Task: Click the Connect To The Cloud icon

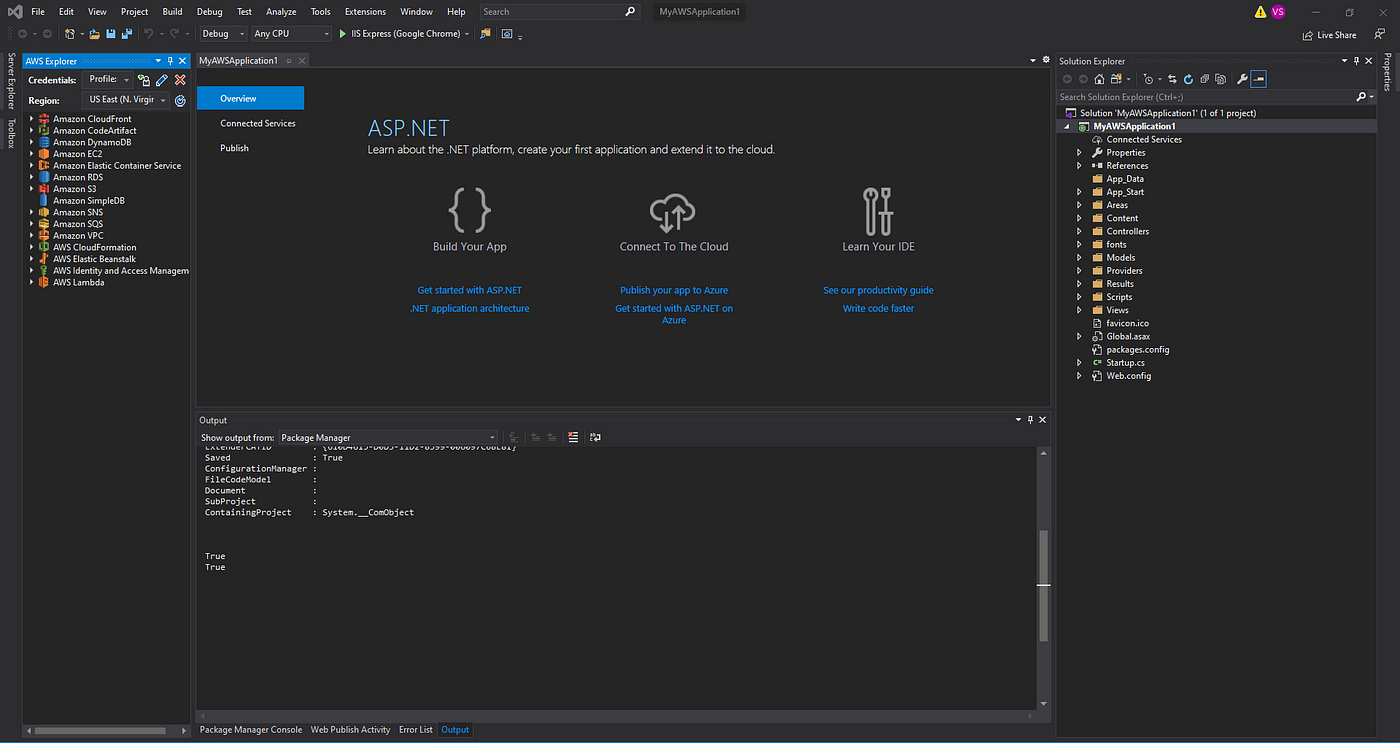Action: click(x=673, y=211)
